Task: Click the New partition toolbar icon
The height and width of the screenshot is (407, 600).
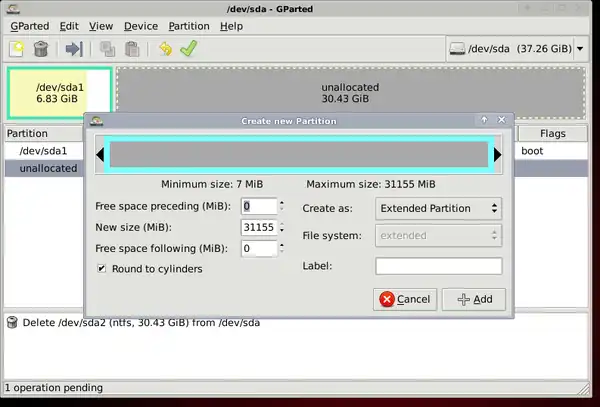Action: coord(16,48)
